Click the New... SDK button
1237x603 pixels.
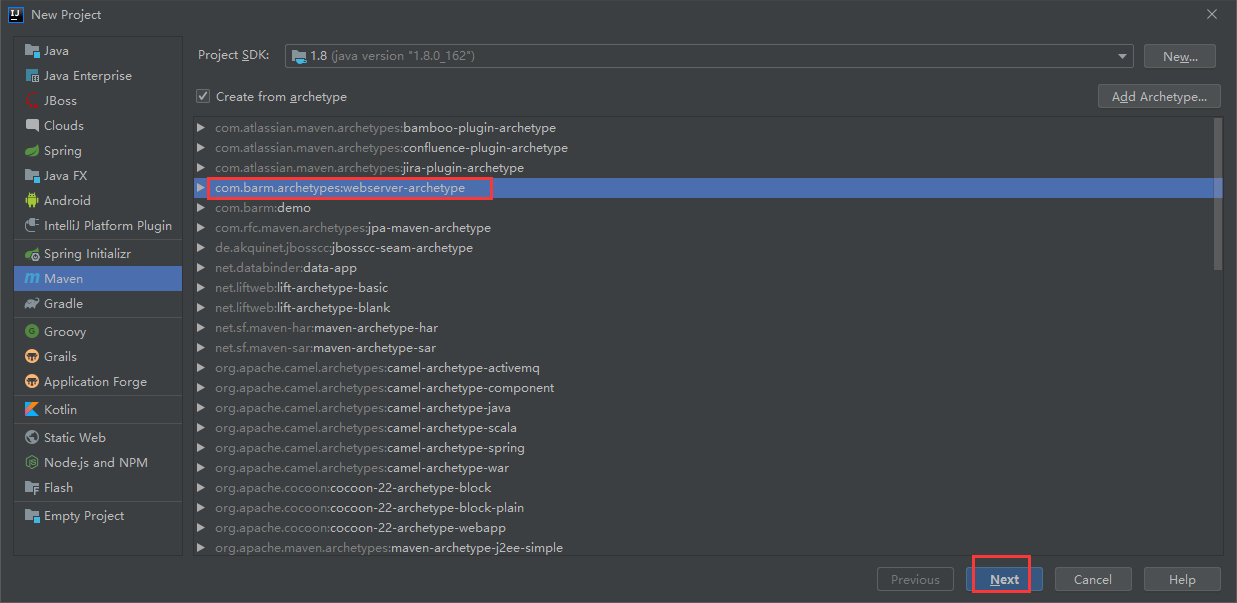point(1180,57)
